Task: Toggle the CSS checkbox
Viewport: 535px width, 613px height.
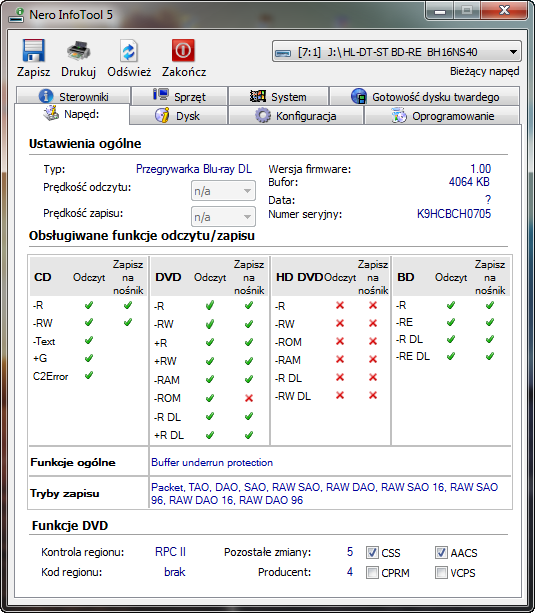Action: [x=372, y=552]
